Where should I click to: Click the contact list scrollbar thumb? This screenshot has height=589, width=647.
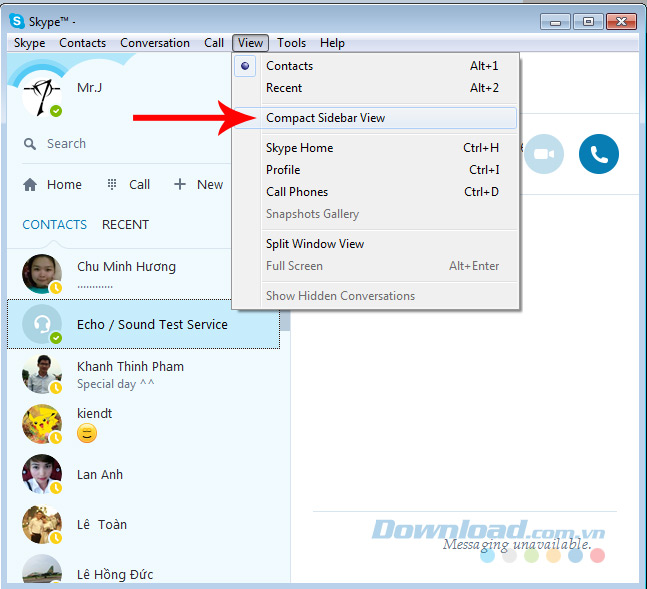point(285,320)
